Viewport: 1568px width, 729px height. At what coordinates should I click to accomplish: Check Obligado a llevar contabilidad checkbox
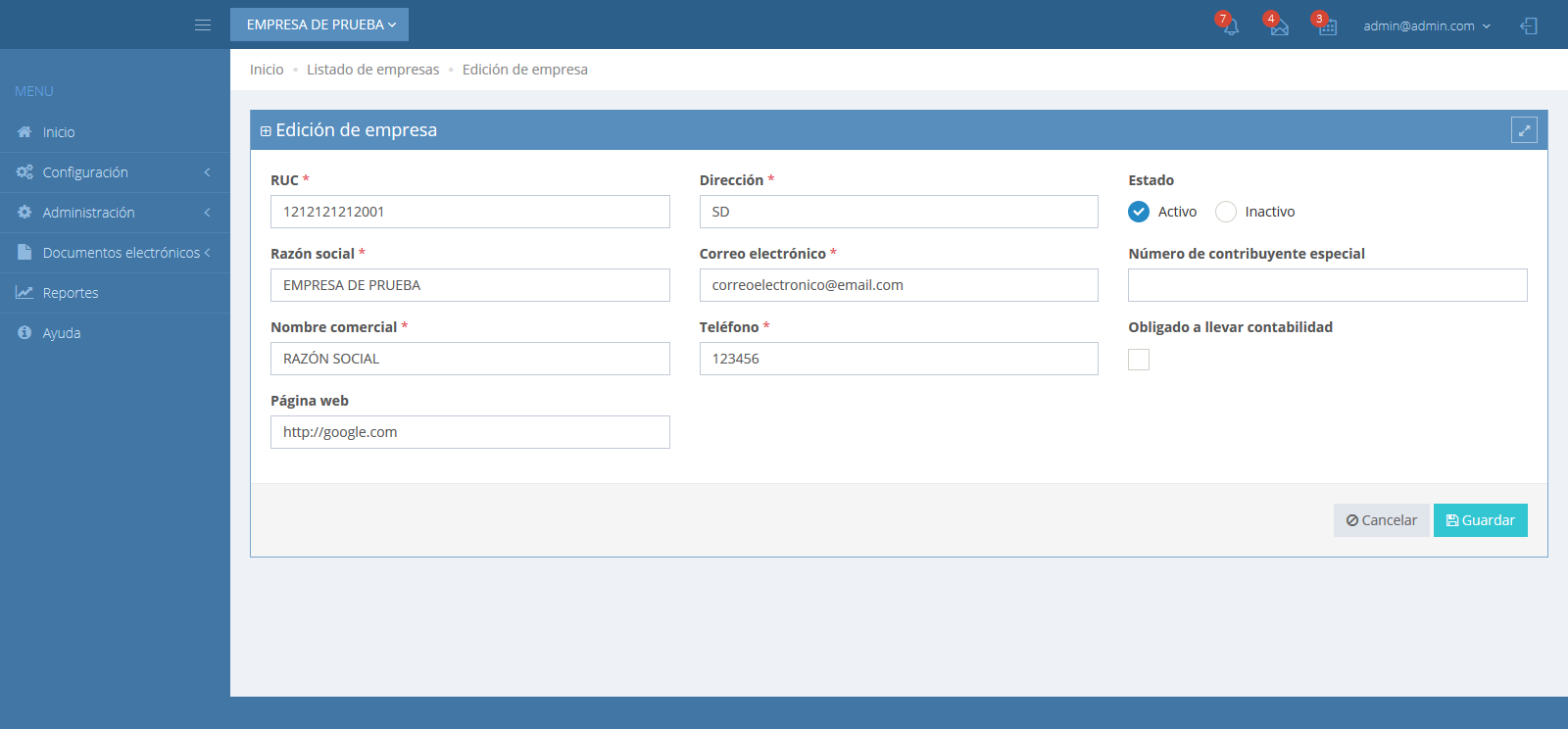[1139, 360]
